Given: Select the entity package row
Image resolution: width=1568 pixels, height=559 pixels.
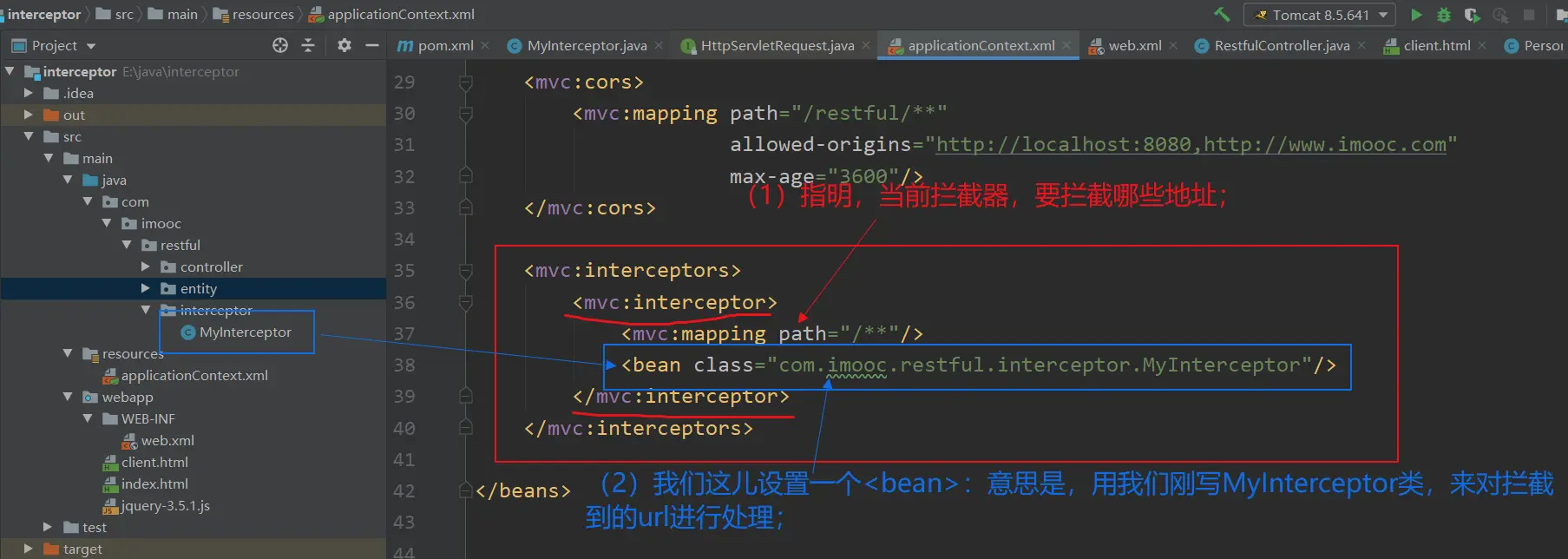Looking at the screenshot, I should pos(193,288).
